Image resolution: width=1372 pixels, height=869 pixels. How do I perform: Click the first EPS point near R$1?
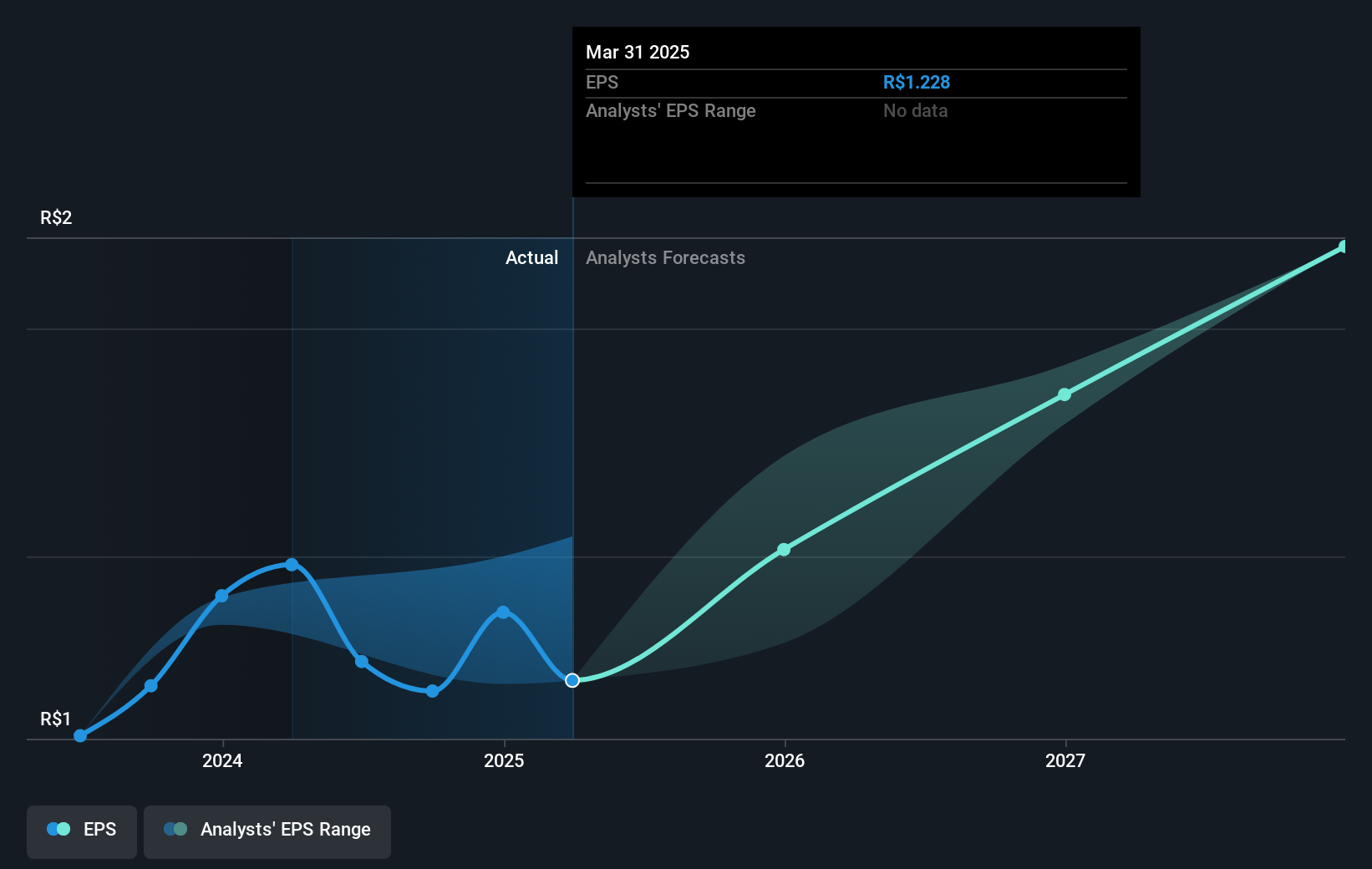click(x=80, y=735)
